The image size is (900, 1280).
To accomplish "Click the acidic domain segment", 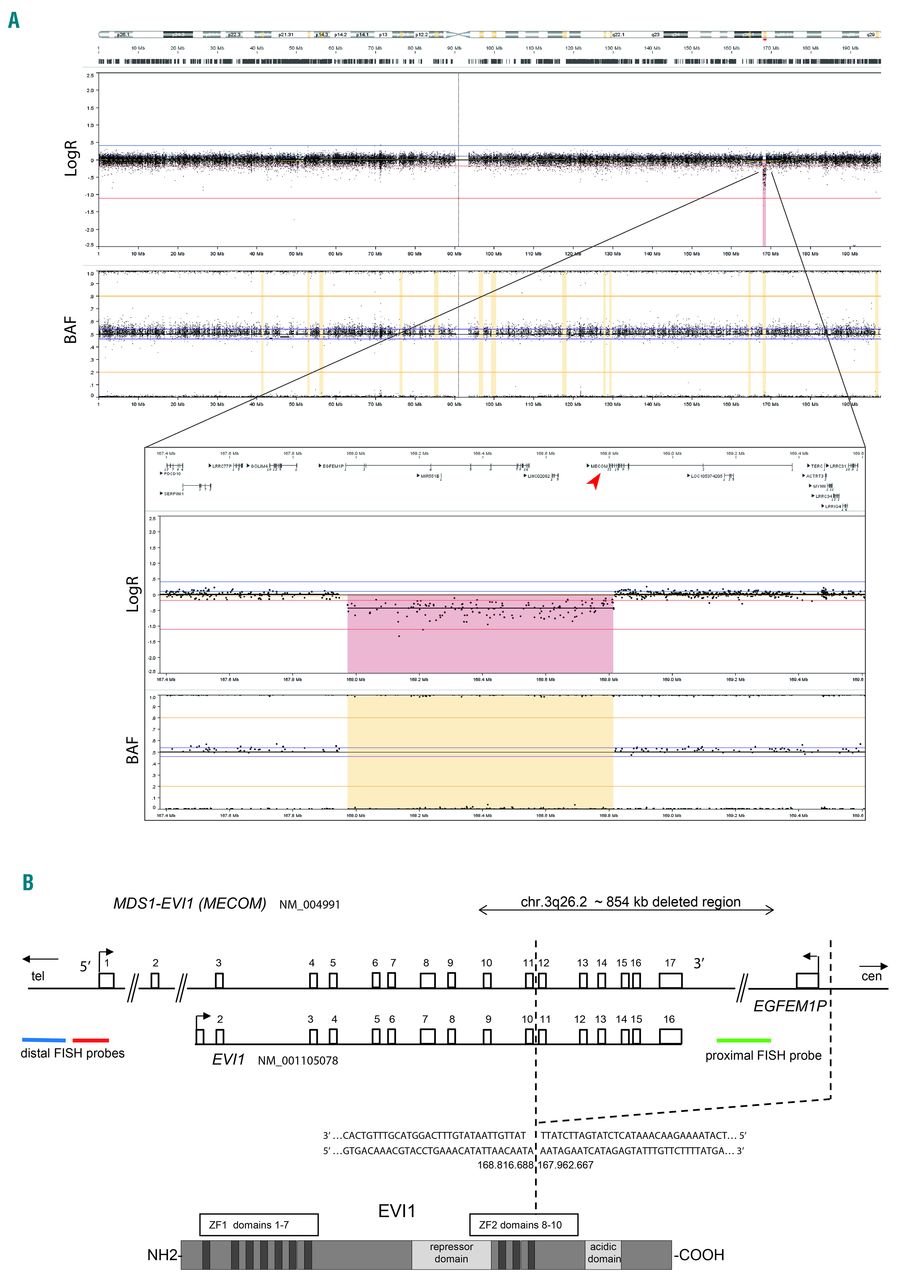I will pyautogui.click(x=603, y=1255).
